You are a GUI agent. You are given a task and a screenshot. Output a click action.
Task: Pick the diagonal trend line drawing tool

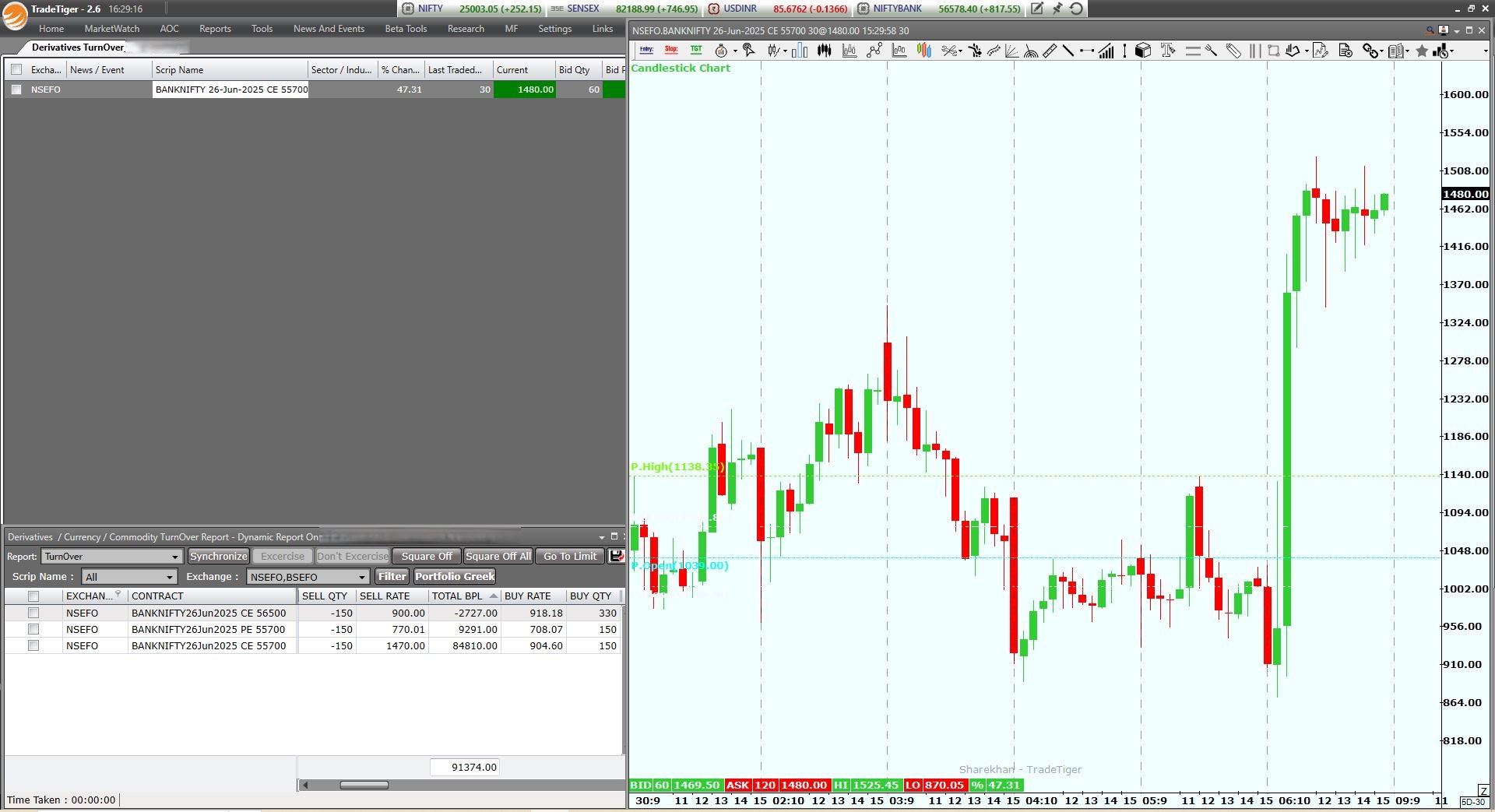coord(1068,51)
